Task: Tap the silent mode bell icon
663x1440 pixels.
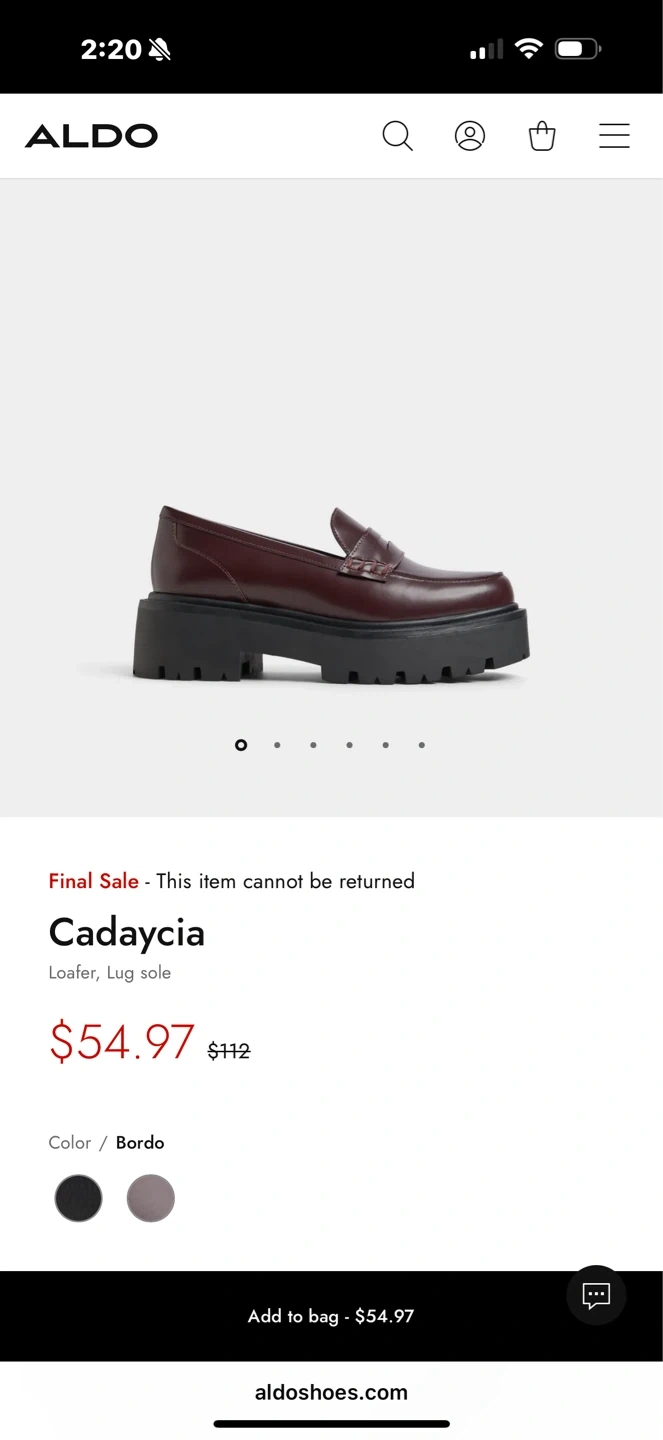Action: pos(159,49)
